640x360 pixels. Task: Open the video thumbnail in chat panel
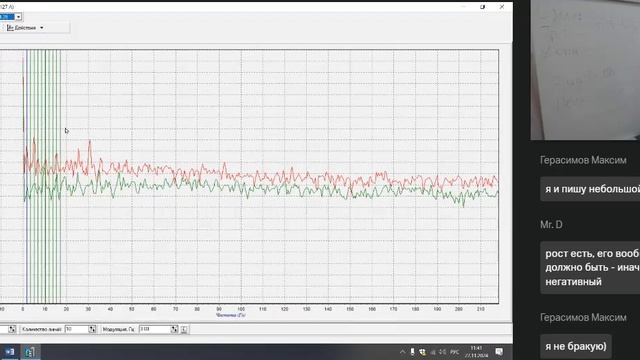click(x=585, y=70)
